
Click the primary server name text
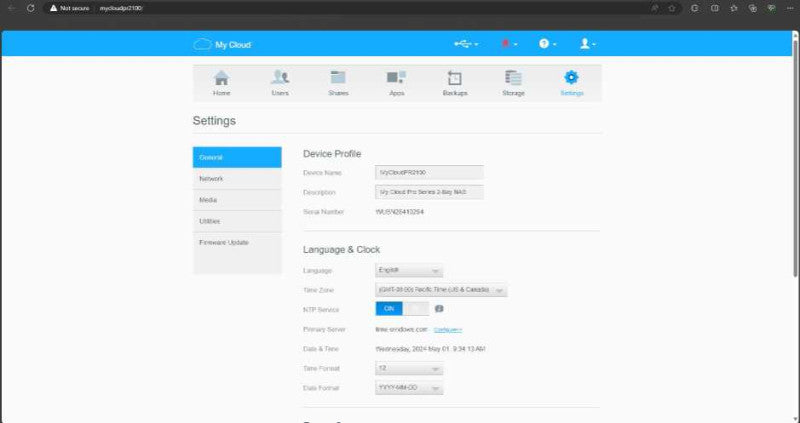pos(401,330)
